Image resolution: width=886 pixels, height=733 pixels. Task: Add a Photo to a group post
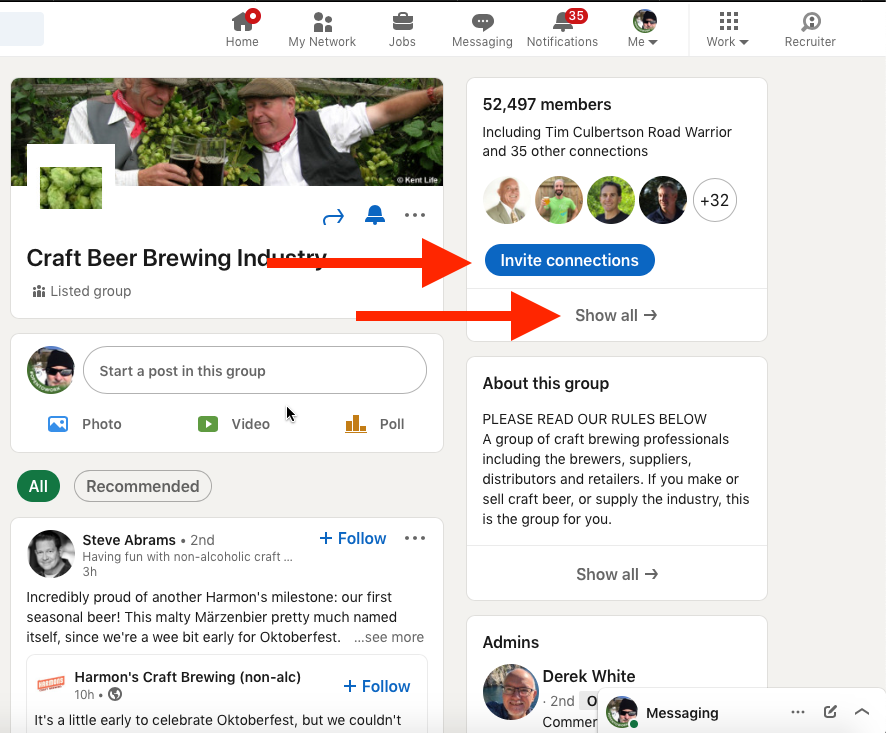click(x=85, y=424)
